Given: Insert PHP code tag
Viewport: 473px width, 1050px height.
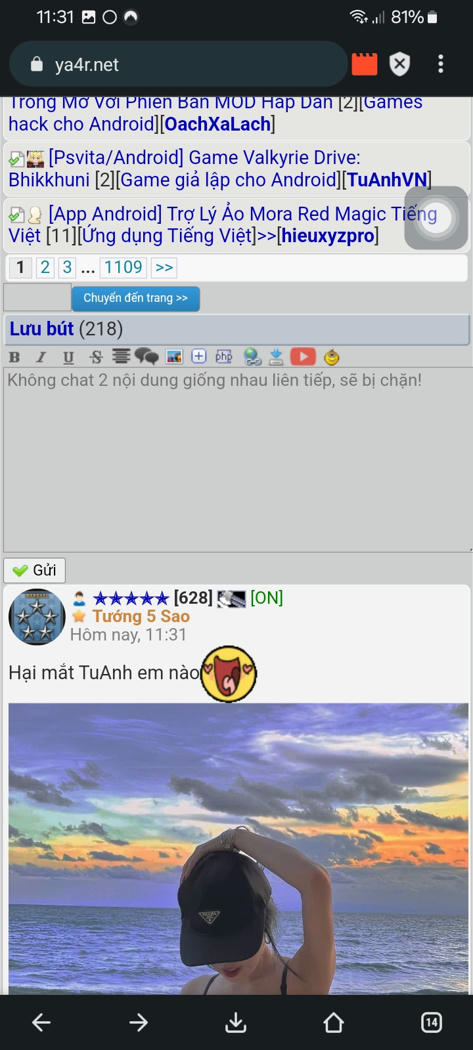Looking at the screenshot, I should (x=224, y=357).
